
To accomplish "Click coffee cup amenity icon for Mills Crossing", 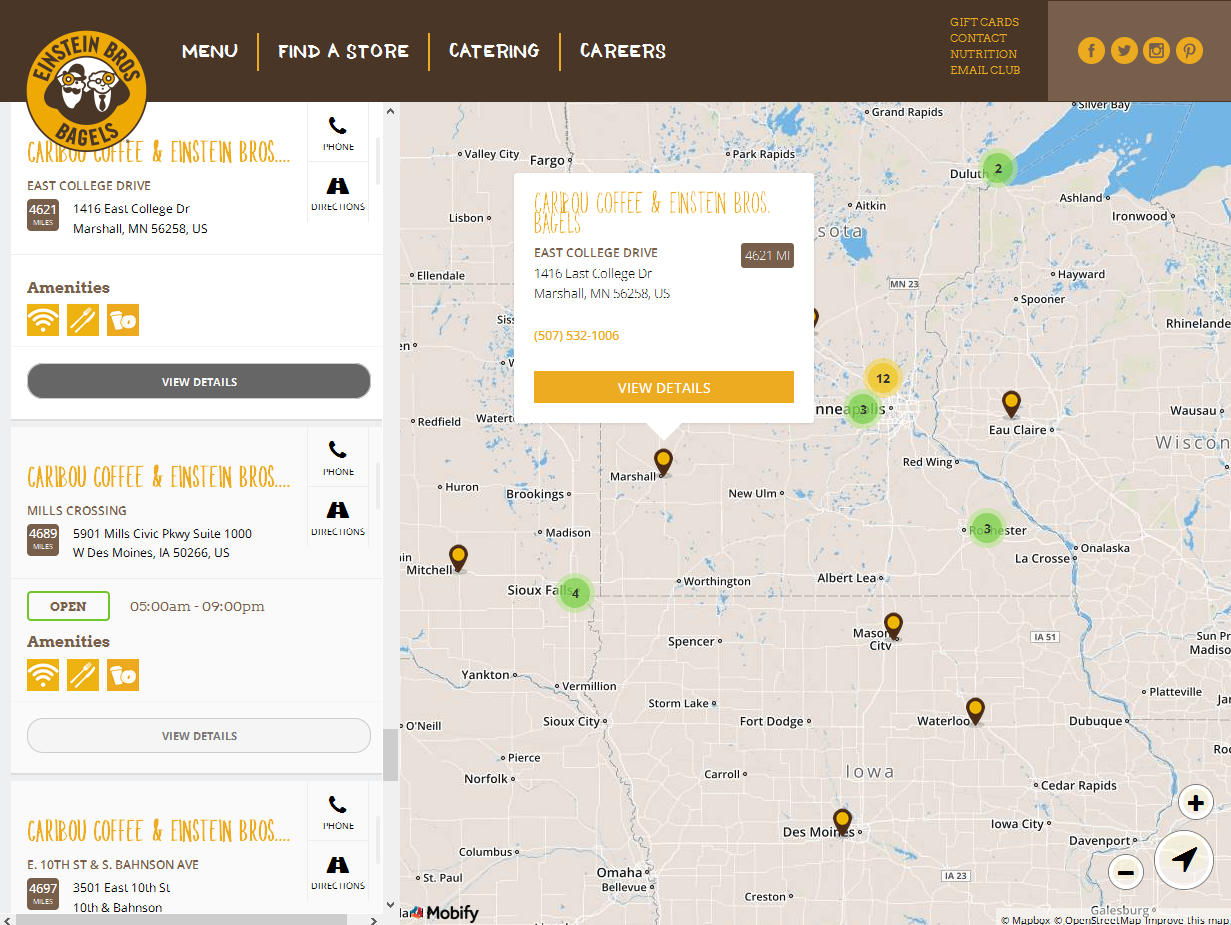I will 123,674.
